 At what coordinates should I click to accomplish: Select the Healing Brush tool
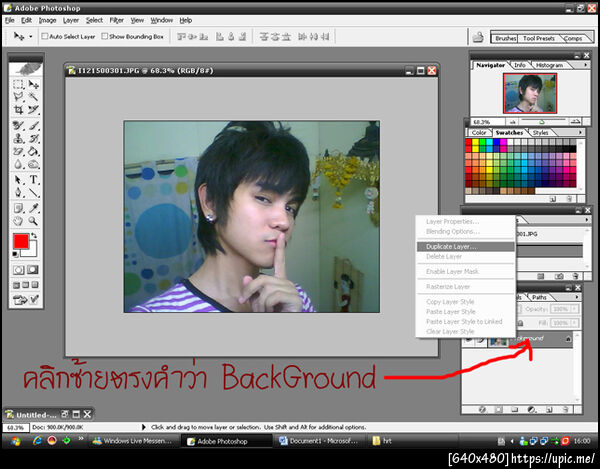(18, 125)
